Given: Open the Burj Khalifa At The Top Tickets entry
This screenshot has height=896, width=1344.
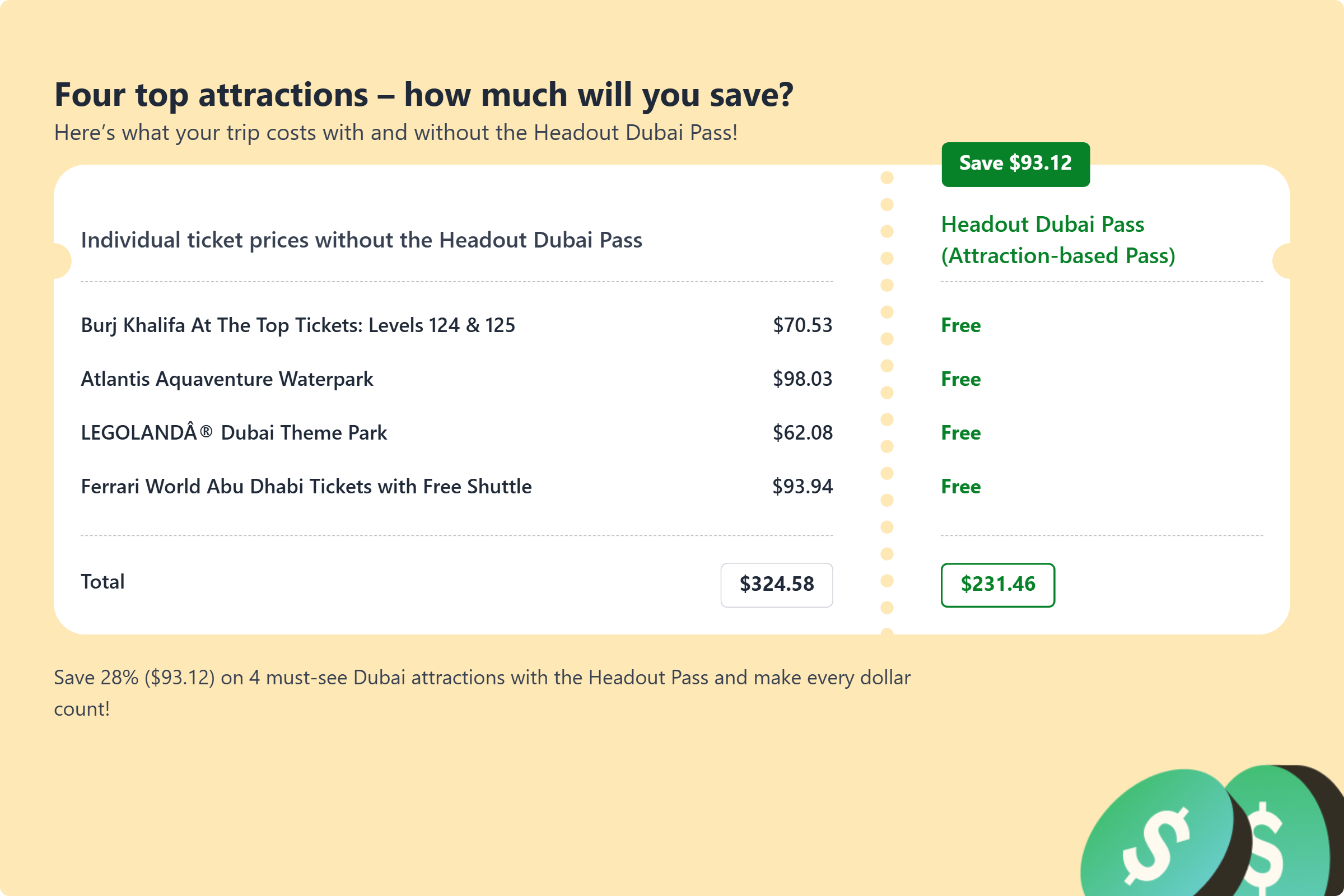Looking at the screenshot, I should click(298, 325).
